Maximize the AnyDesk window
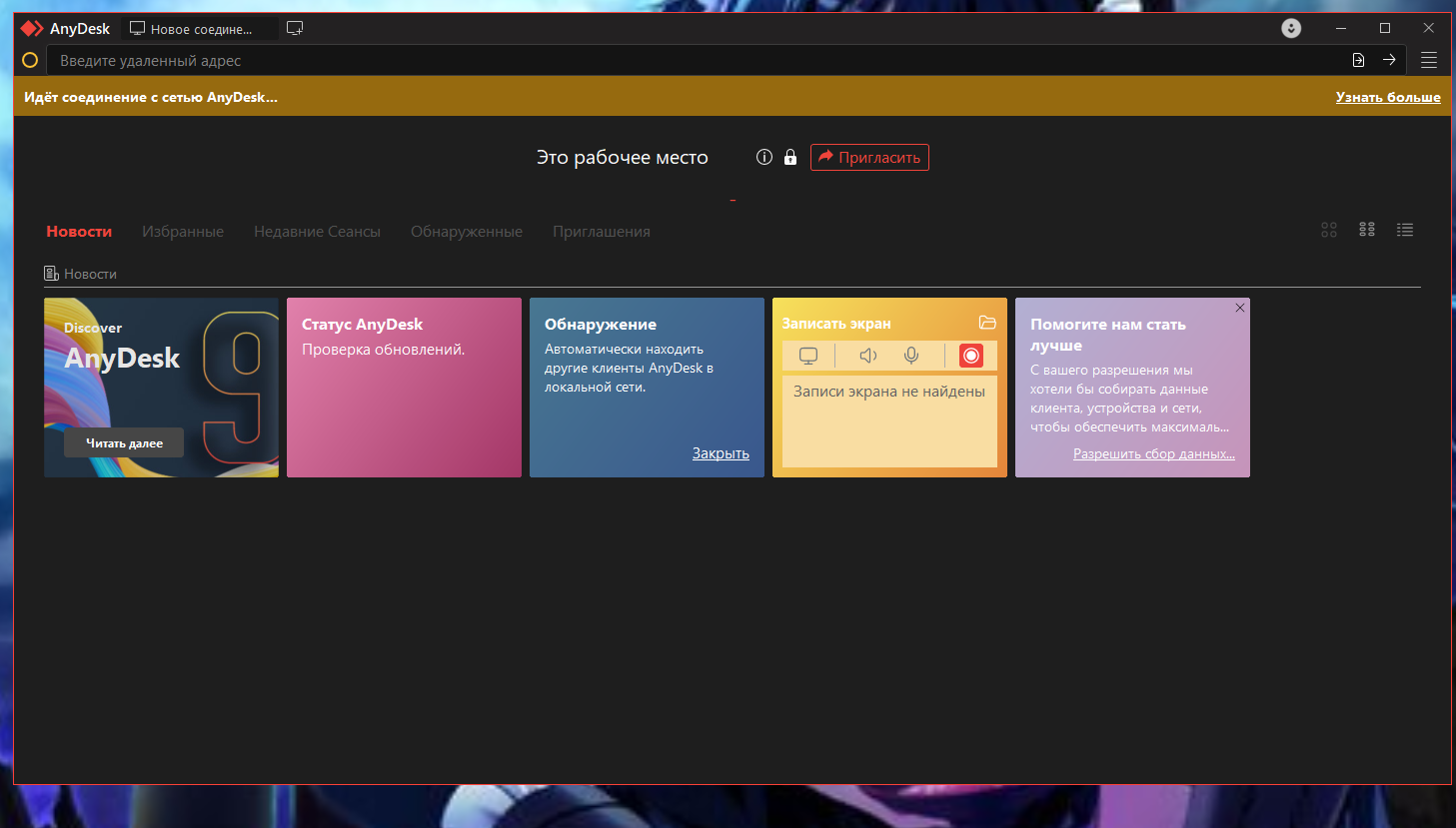 pyautogui.click(x=1385, y=28)
